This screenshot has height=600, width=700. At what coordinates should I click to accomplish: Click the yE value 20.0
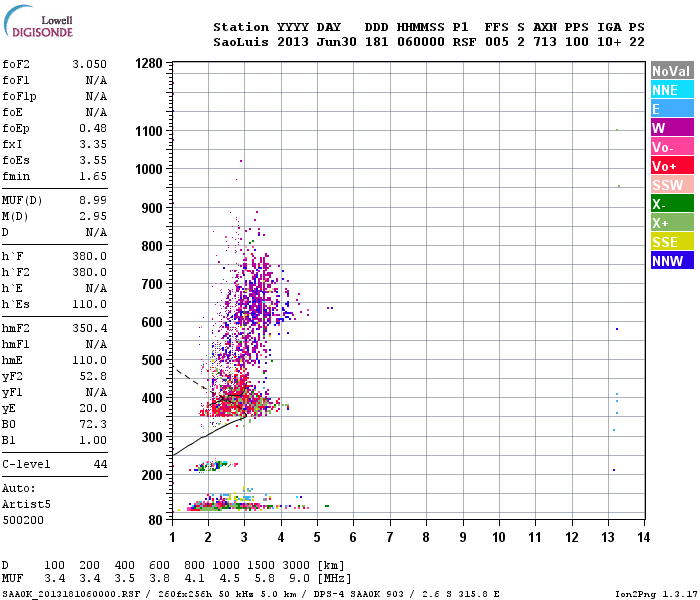coord(93,408)
